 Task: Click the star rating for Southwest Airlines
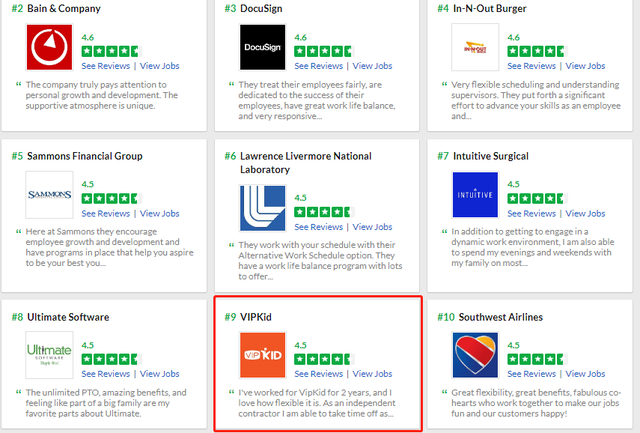tap(537, 360)
